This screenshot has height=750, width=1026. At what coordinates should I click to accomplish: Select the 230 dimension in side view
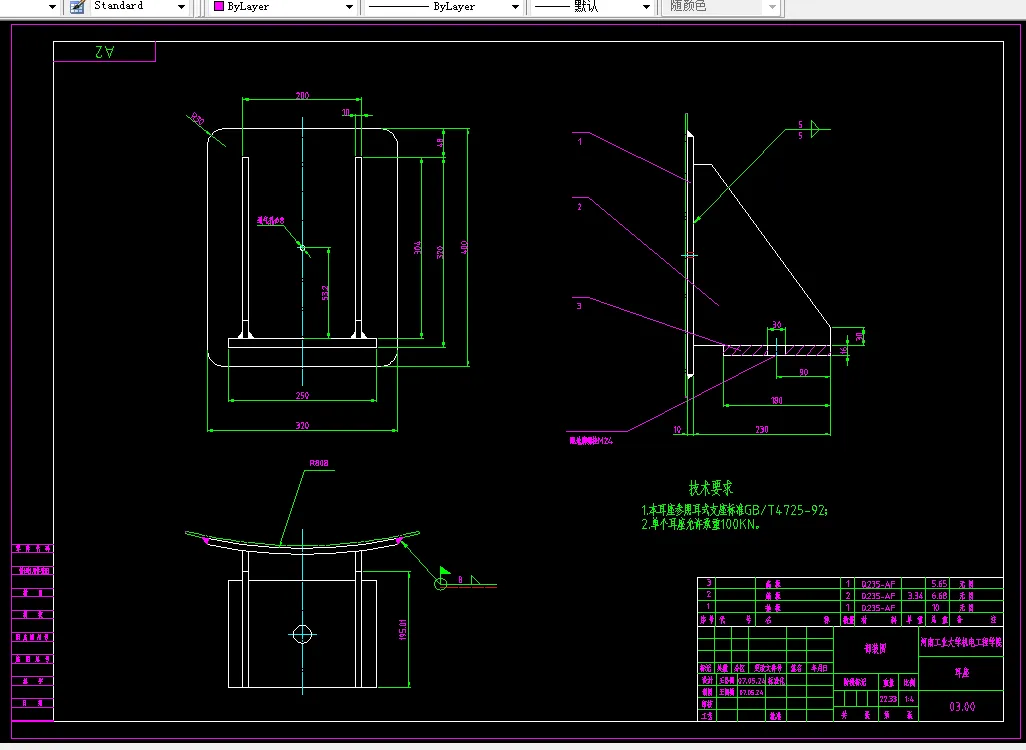(x=762, y=429)
